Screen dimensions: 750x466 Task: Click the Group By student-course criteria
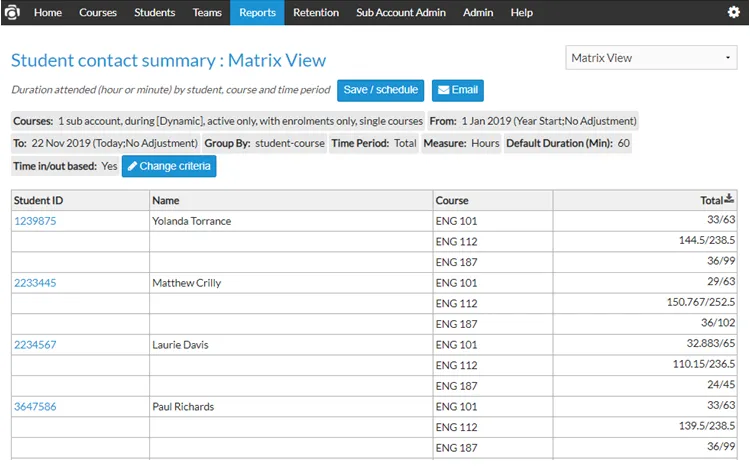[265, 143]
